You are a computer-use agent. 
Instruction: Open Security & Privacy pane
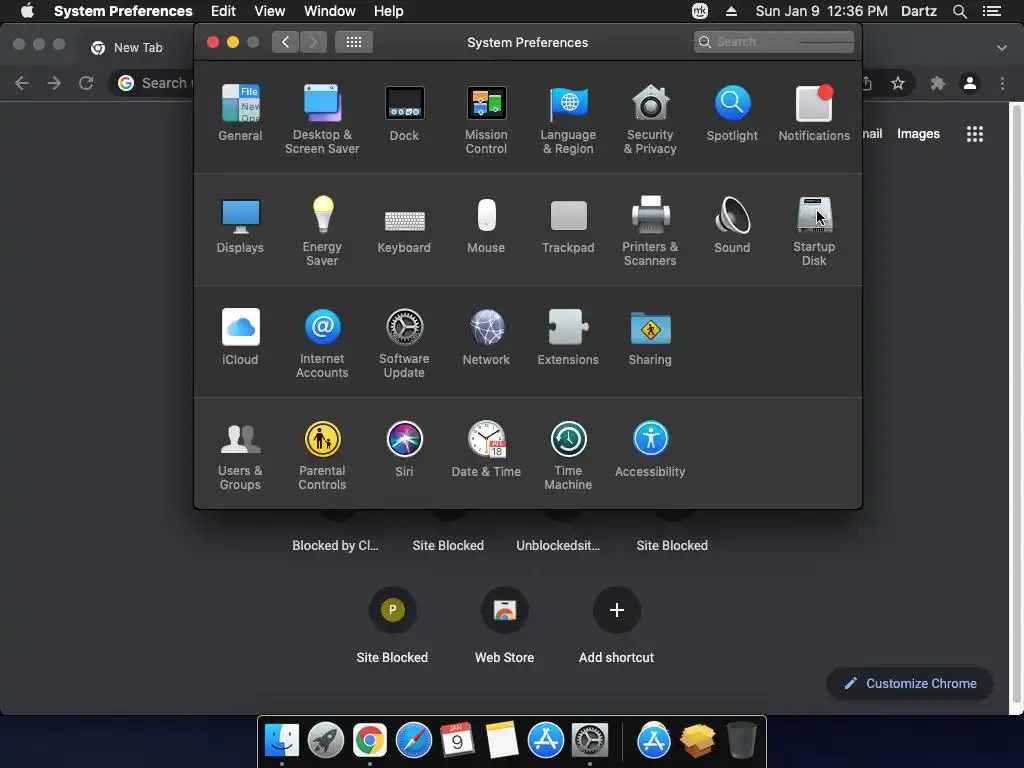point(650,119)
